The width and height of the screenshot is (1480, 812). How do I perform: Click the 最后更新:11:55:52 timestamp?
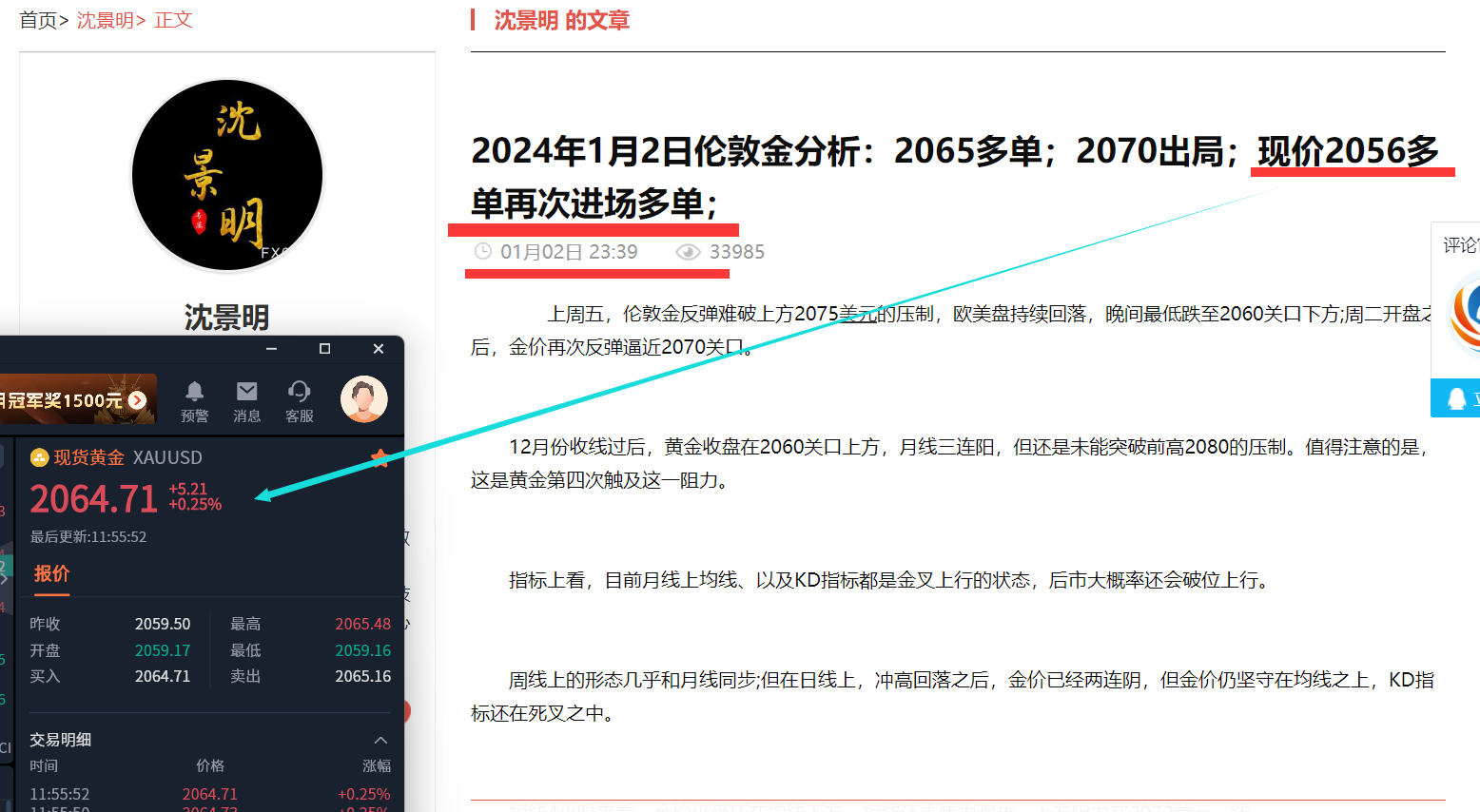pyautogui.click(x=88, y=537)
